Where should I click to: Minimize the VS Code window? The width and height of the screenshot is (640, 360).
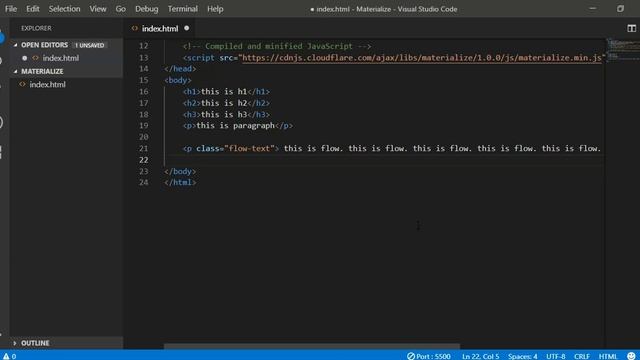coord(593,9)
